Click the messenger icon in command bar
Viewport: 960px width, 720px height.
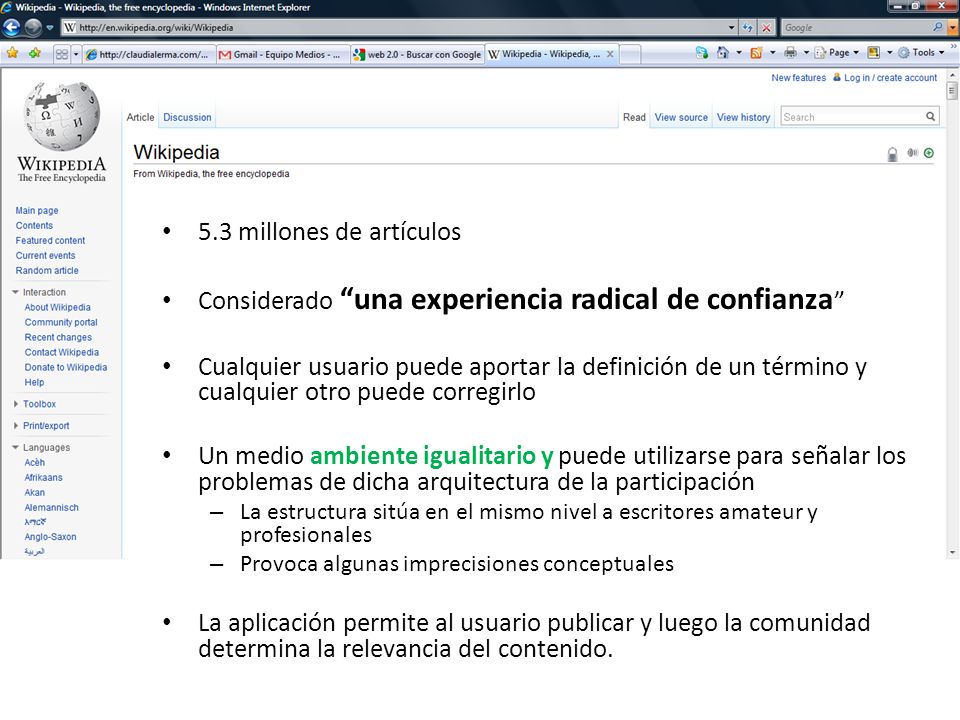(702, 53)
